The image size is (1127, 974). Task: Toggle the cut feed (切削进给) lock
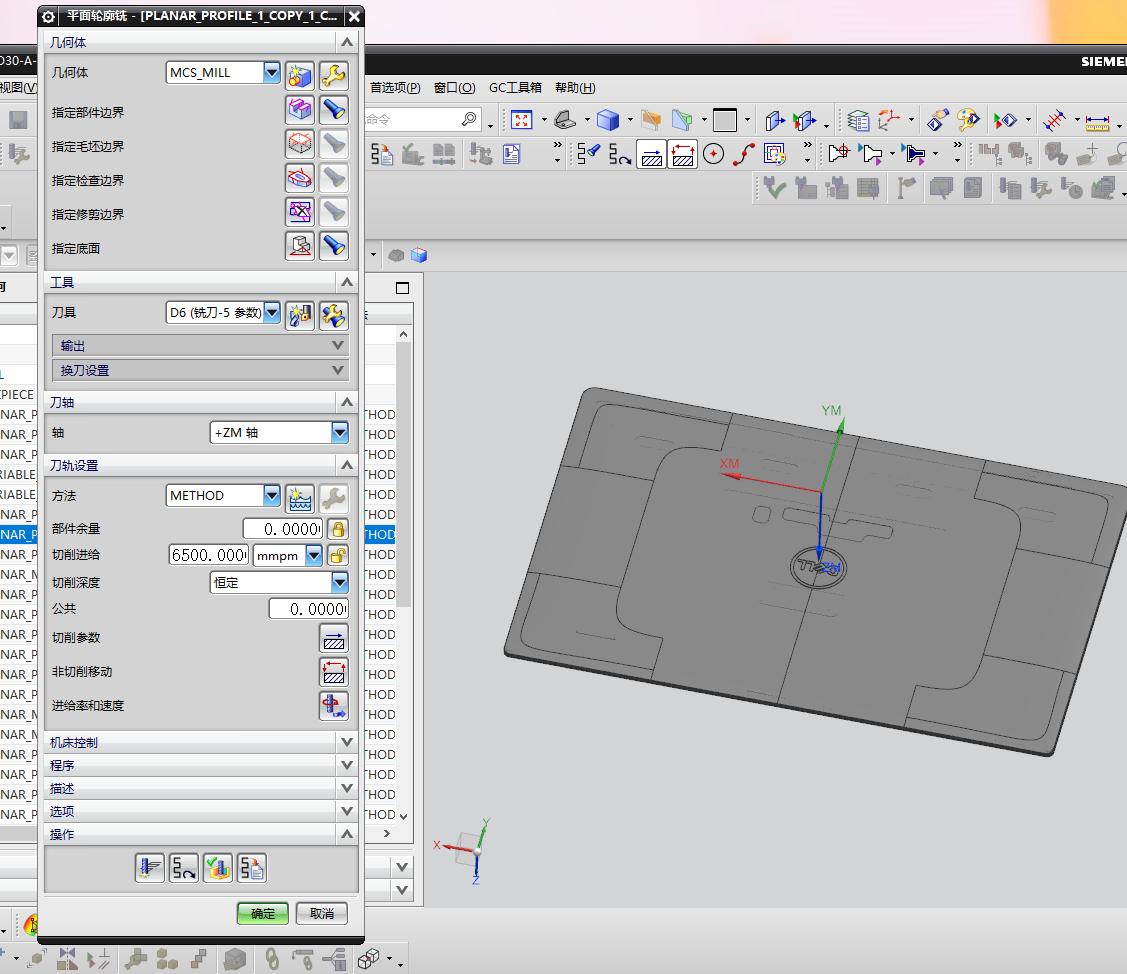point(339,556)
